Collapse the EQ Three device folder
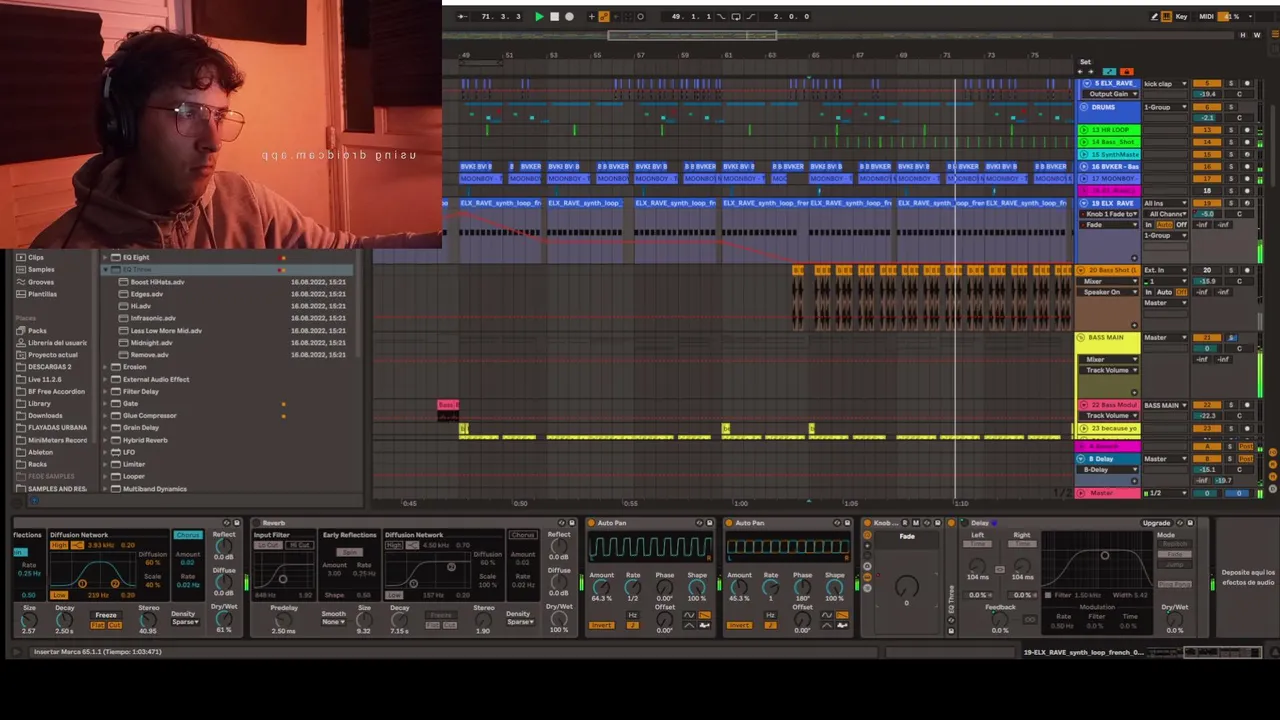 (x=105, y=270)
